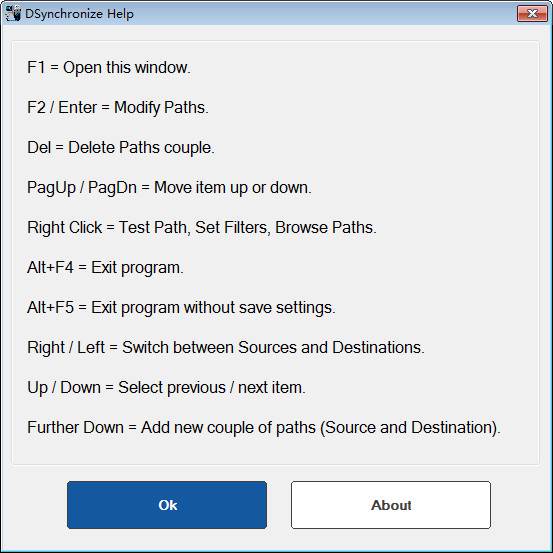Click the words 'Browse Paths' in help text
The image size is (553, 553).
tap(326, 227)
